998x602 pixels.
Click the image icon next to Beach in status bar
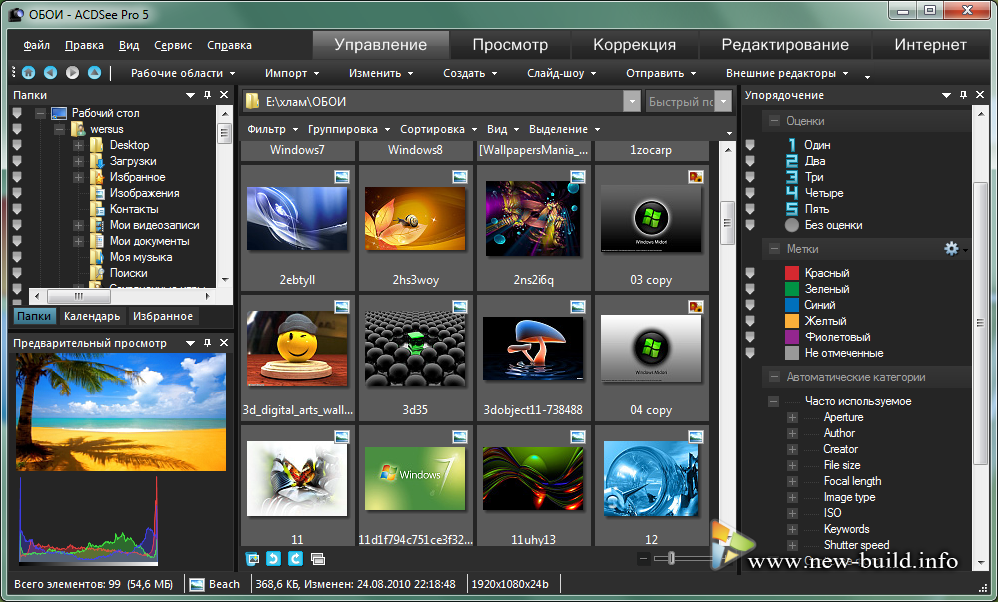197,584
